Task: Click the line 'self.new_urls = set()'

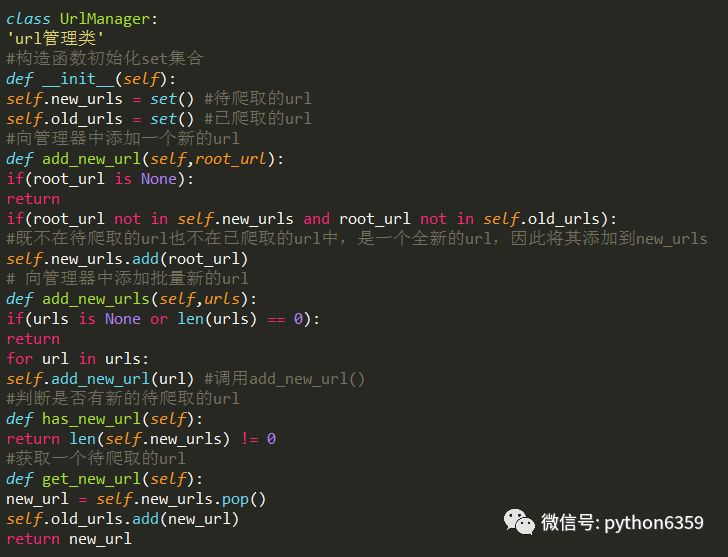Action: pyautogui.click(x=100, y=99)
